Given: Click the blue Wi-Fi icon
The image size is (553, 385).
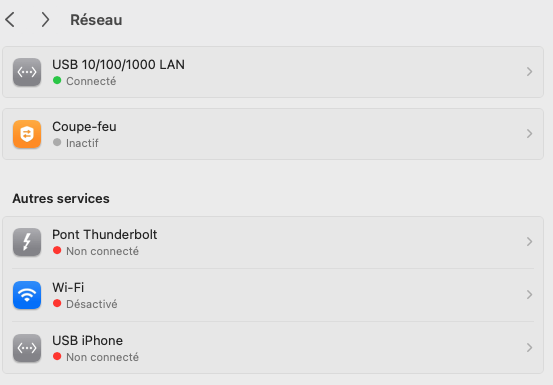Looking at the screenshot, I should click(27, 295).
